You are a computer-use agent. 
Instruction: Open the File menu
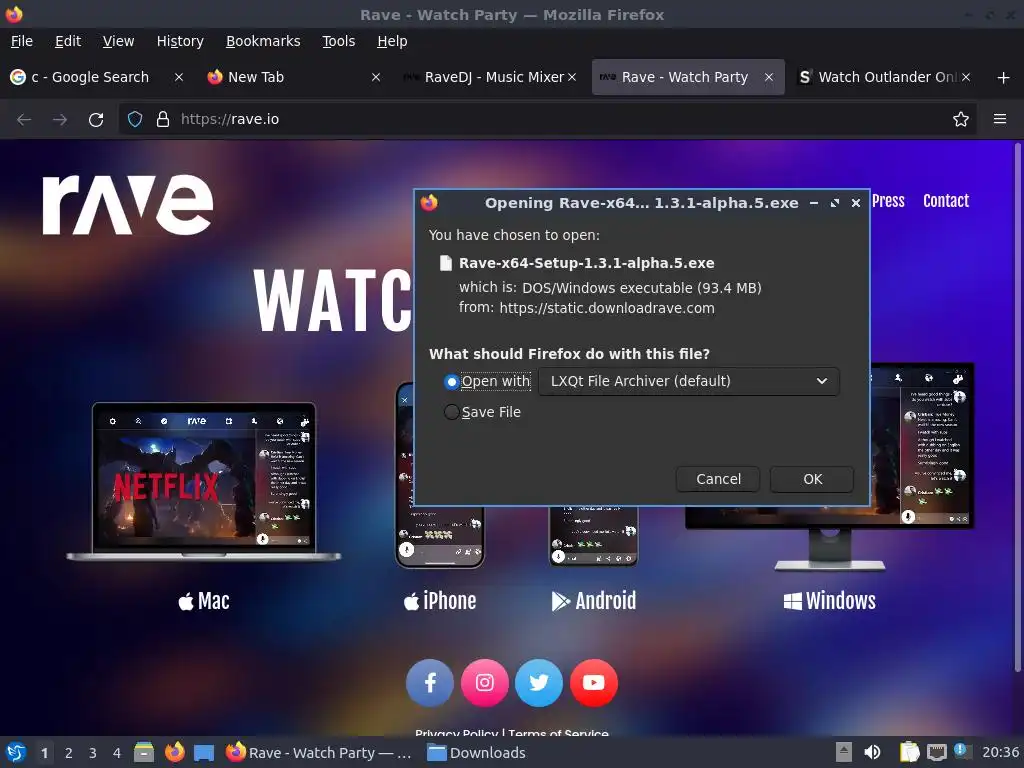[22, 41]
